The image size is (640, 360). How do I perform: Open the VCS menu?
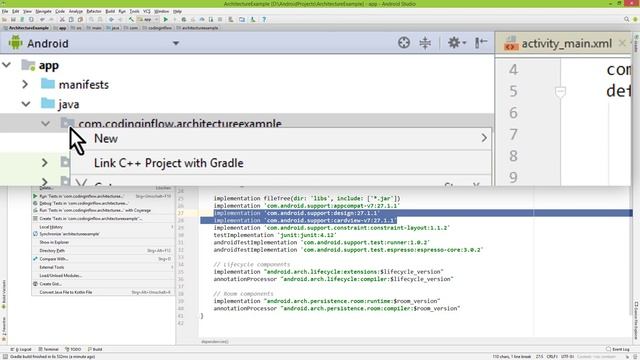click(147, 11)
